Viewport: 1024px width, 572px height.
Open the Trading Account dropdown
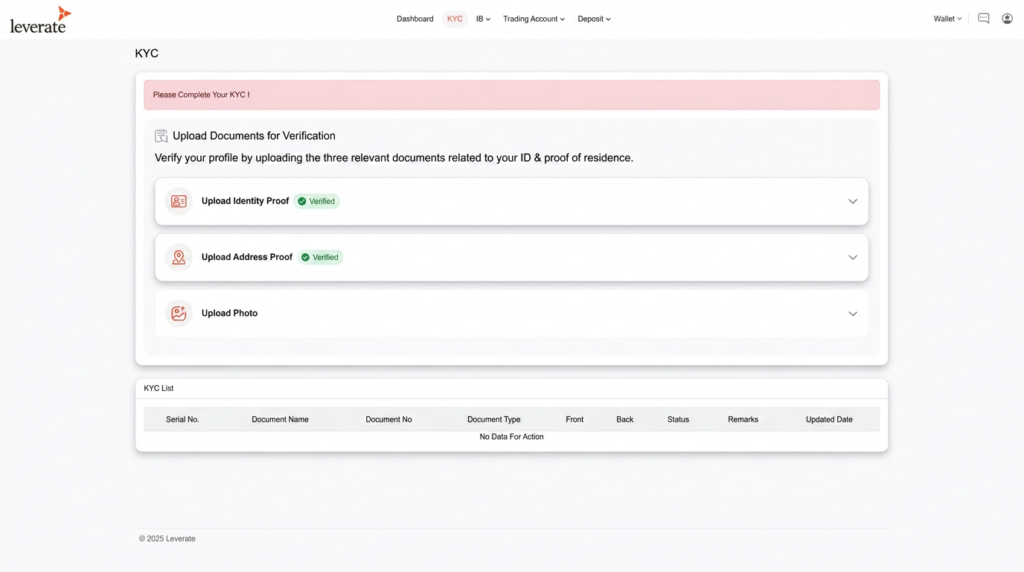click(x=534, y=19)
